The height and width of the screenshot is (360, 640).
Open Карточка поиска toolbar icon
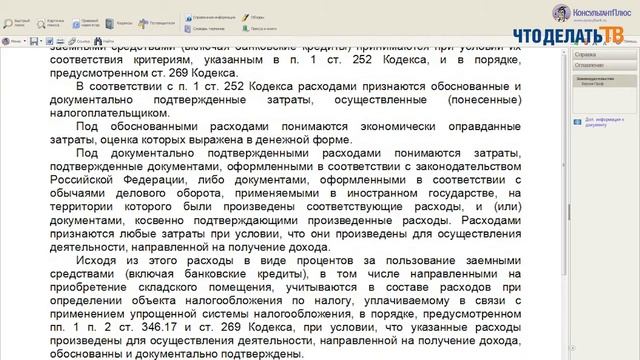(41, 24)
